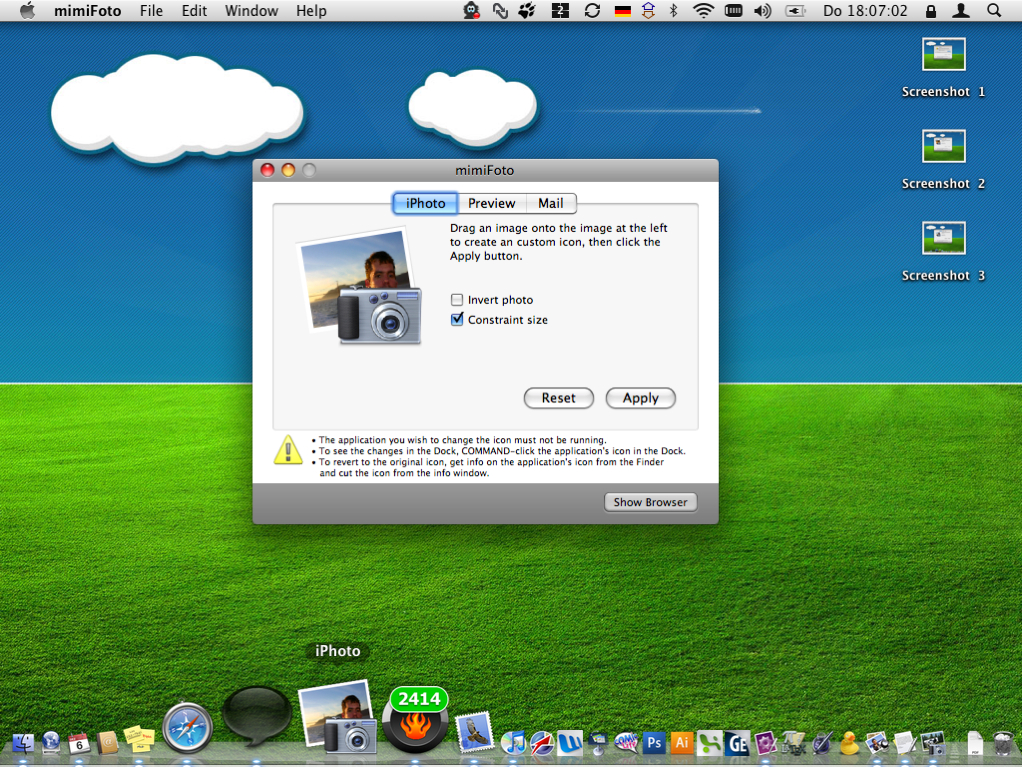The width and height of the screenshot is (1022, 767).
Task: Click the Spaces number 2 icon in the menu bar
Action: [561, 11]
